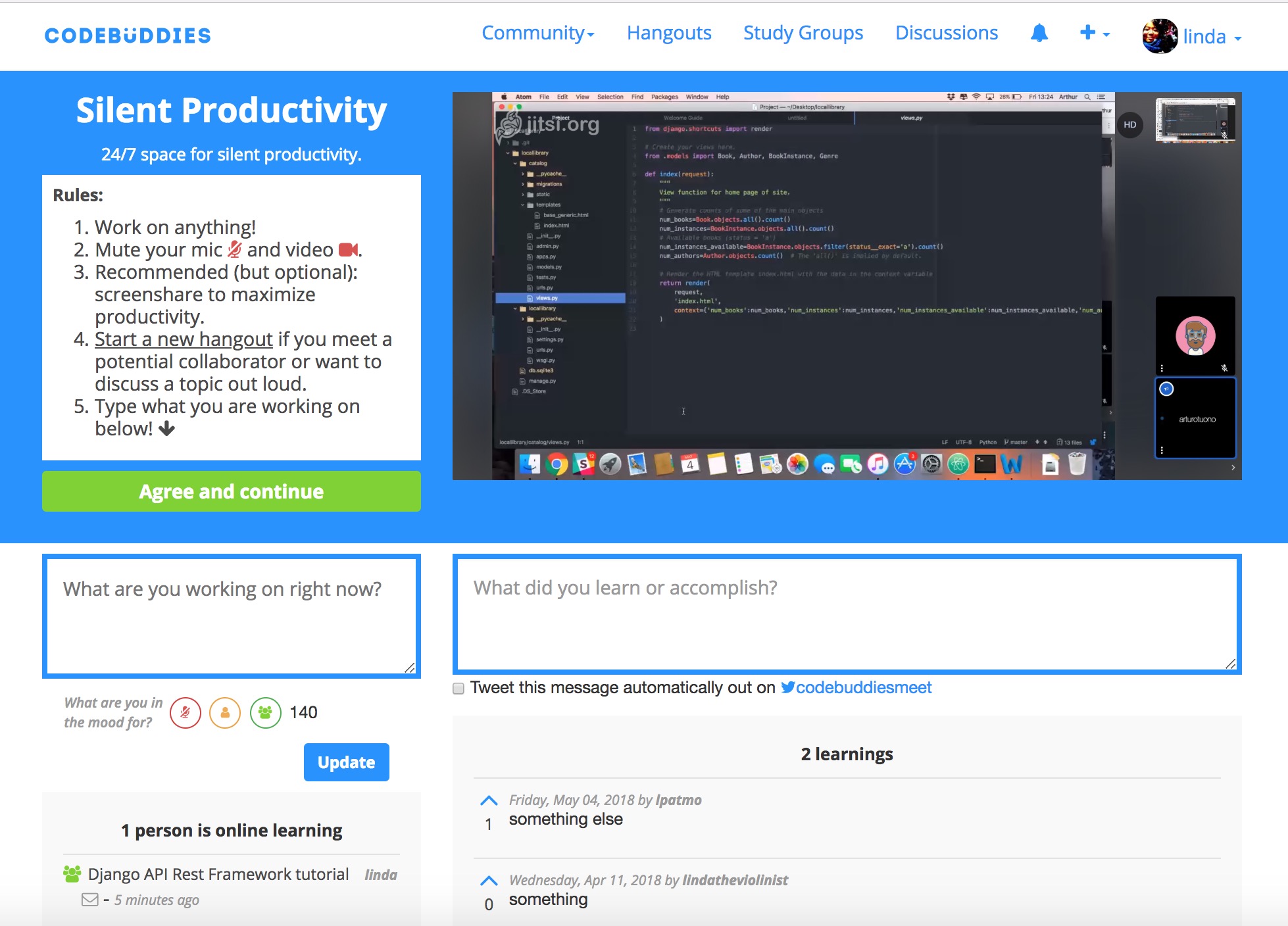
Task: Expand the Community dropdown menu
Action: pyautogui.click(x=537, y=33)
